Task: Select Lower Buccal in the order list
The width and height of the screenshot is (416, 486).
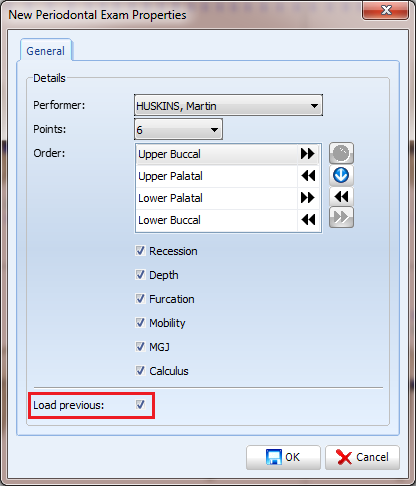Action: (x=217, y=220)
